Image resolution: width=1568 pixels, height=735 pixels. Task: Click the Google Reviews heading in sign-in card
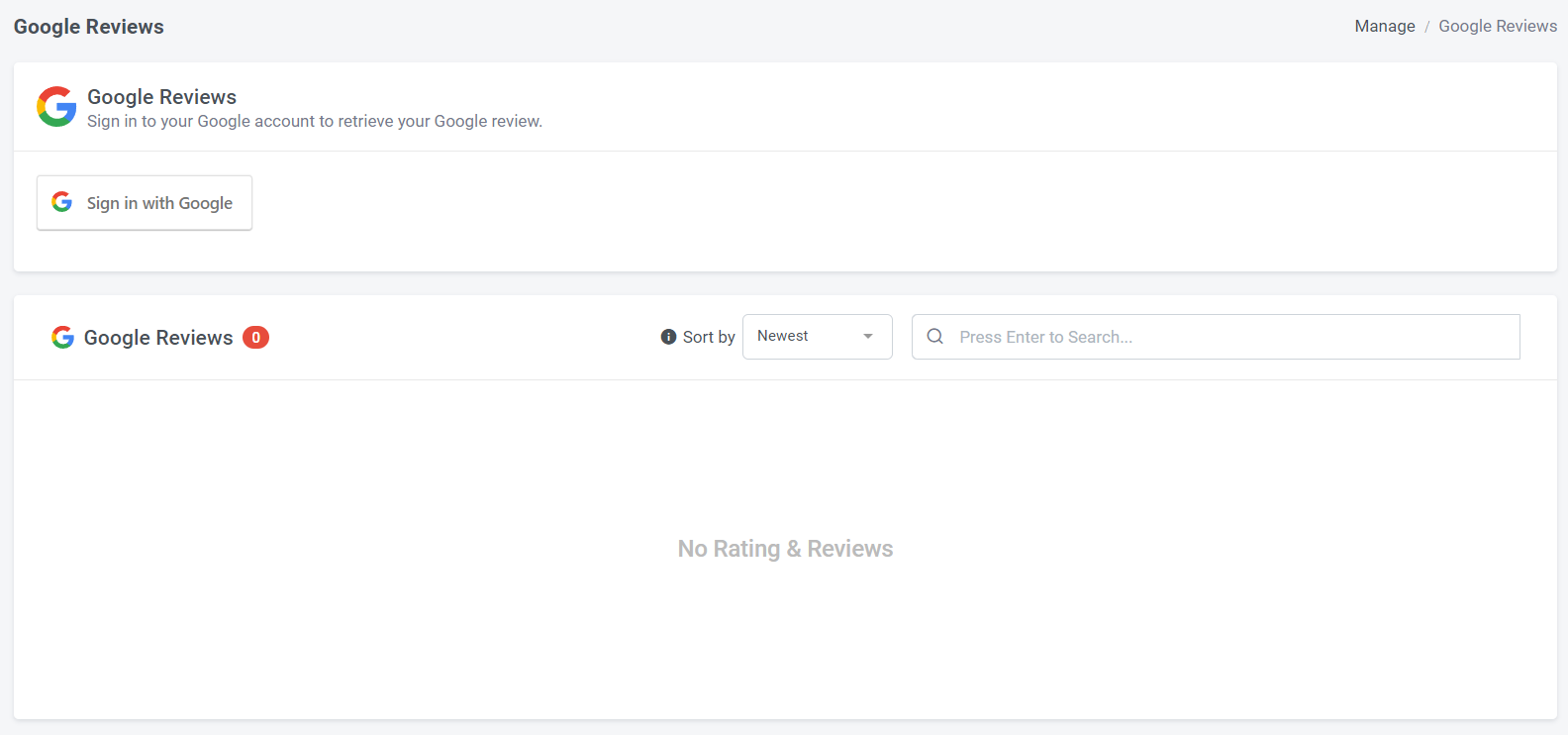click(x=161, y=97)
